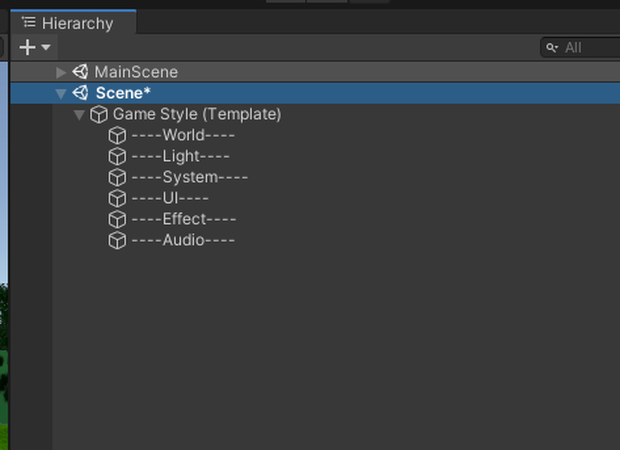Click the Unity scene icon beside Scene*
The width and height of the screenshot is (620, 450).
coord(80,93)
